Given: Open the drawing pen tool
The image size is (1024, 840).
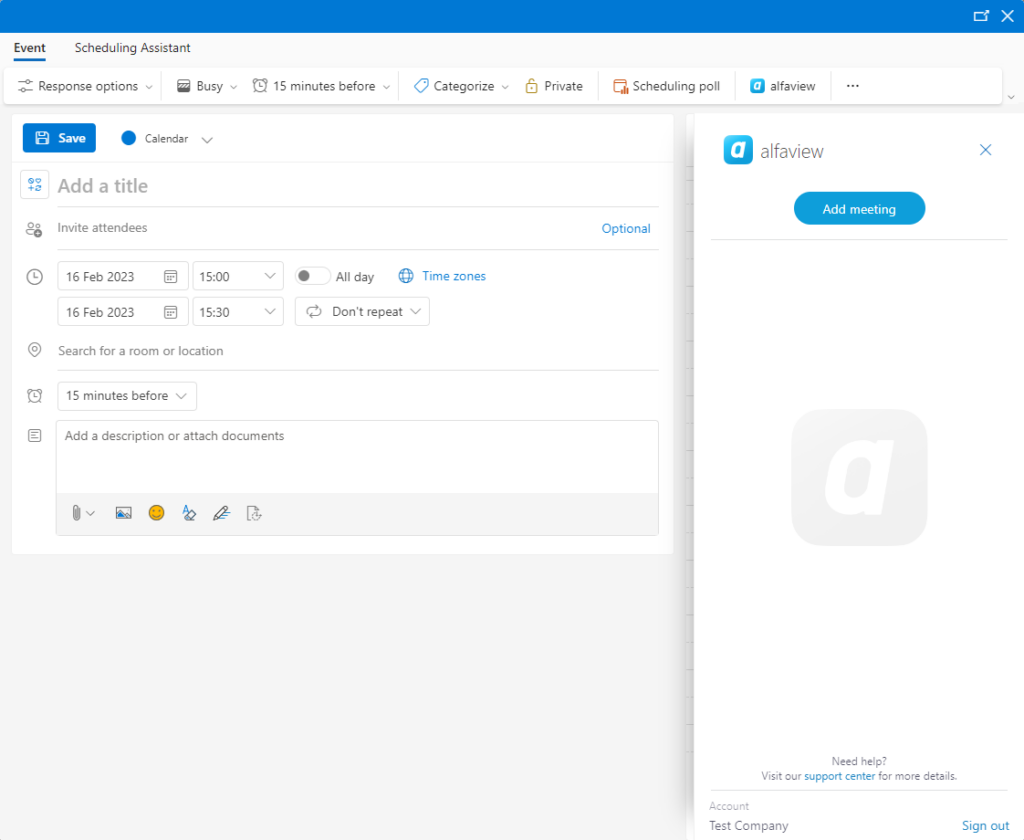Looking at the screenshot, I should [x=221, y=512].
